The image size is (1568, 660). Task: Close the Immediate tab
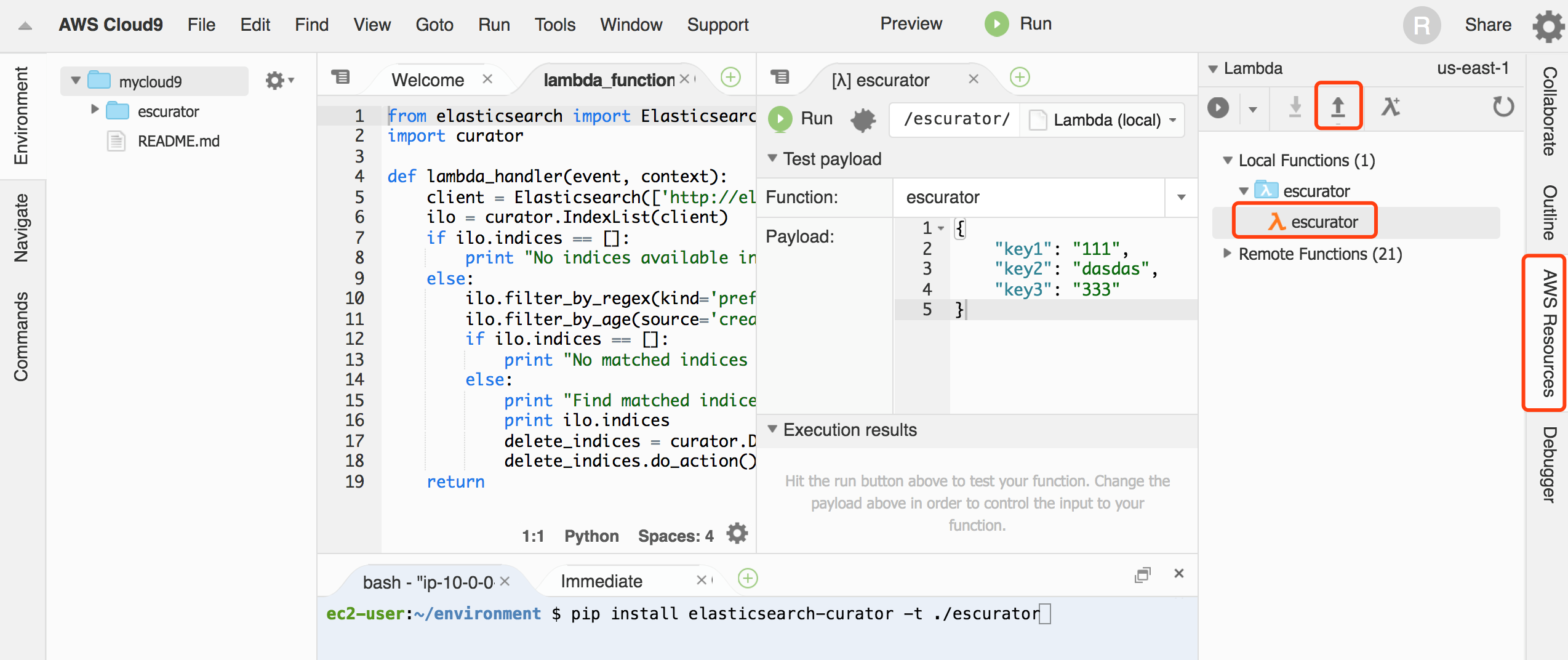coord(702,580)
